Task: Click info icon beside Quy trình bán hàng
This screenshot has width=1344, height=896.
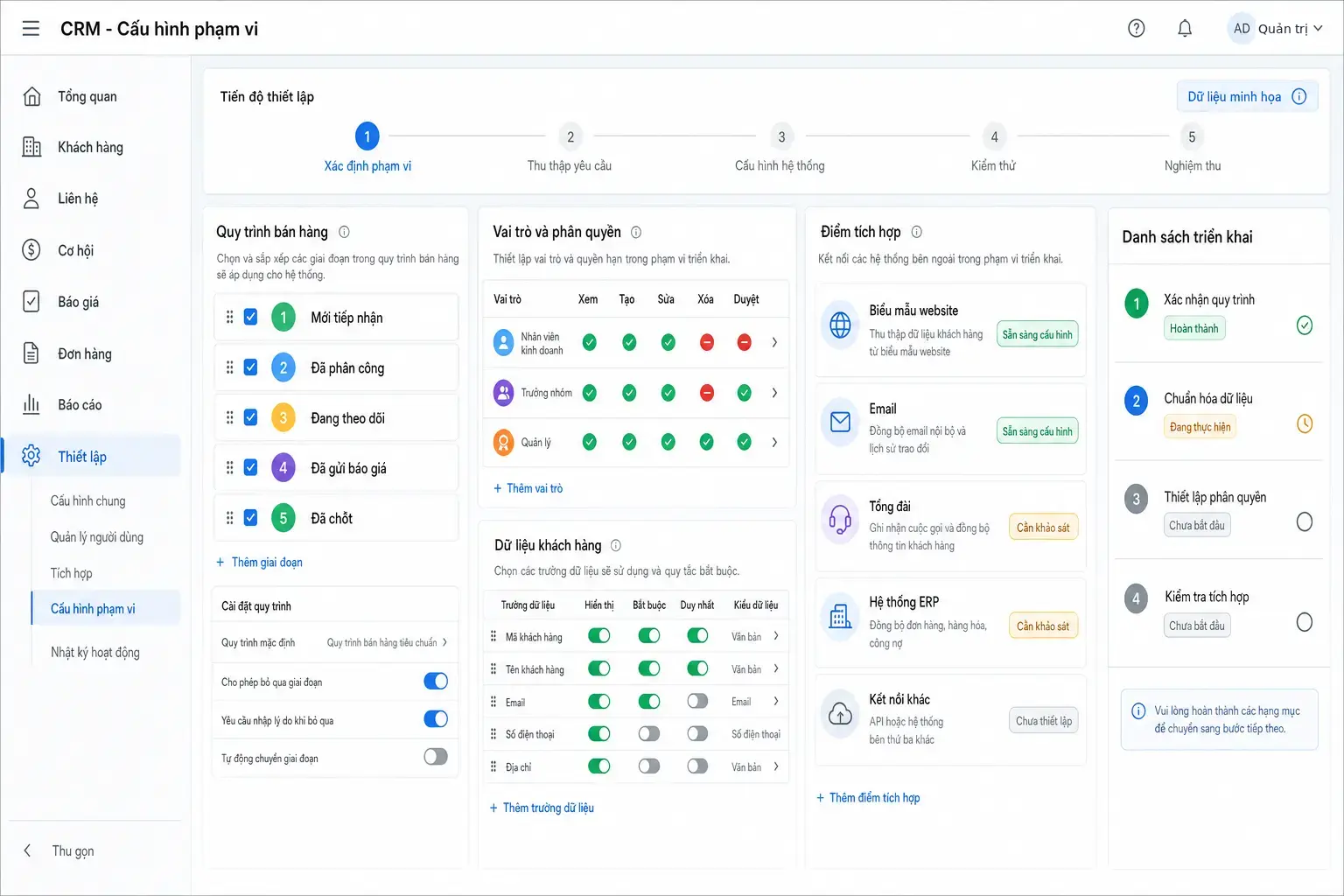Action: pyautogui.click(x=344, y=232)
